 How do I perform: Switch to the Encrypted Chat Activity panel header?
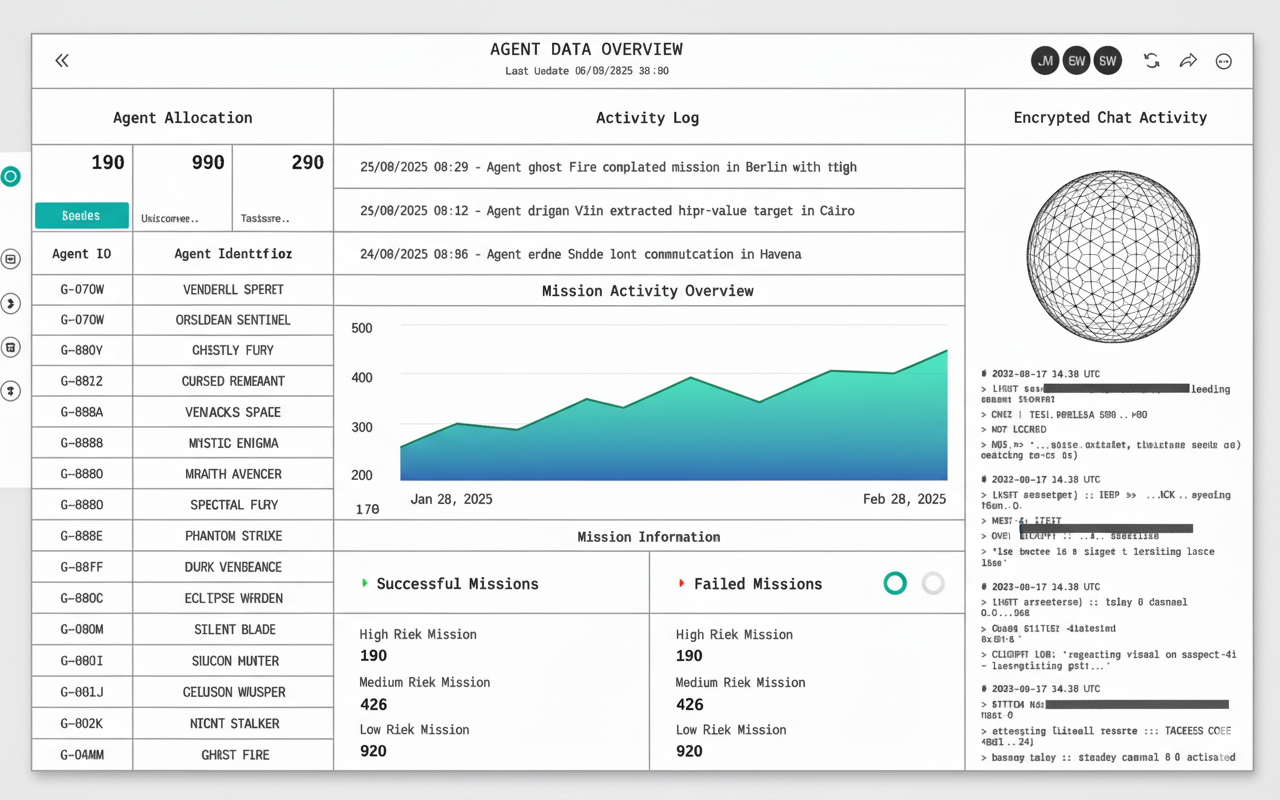click(1110, 117)
